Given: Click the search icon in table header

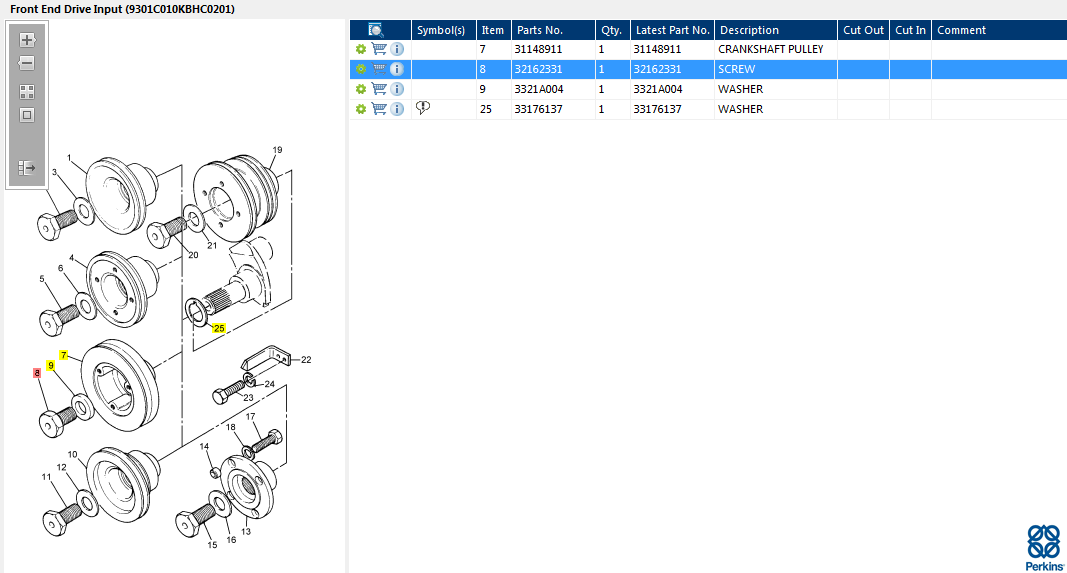Looking at the screenshot, I should [376, 30].
